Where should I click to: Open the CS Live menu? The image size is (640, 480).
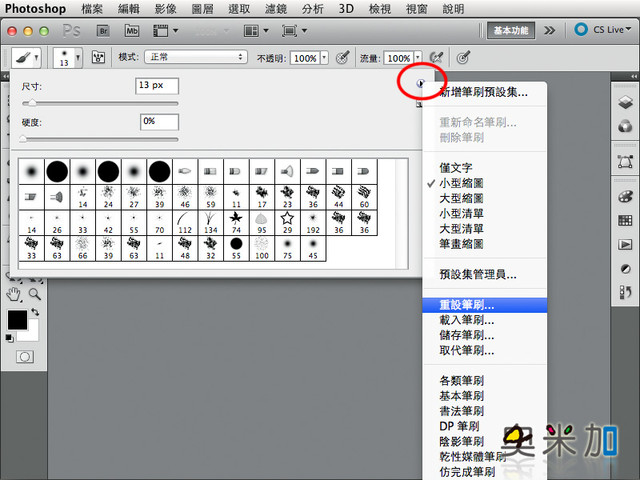point(602,29)
